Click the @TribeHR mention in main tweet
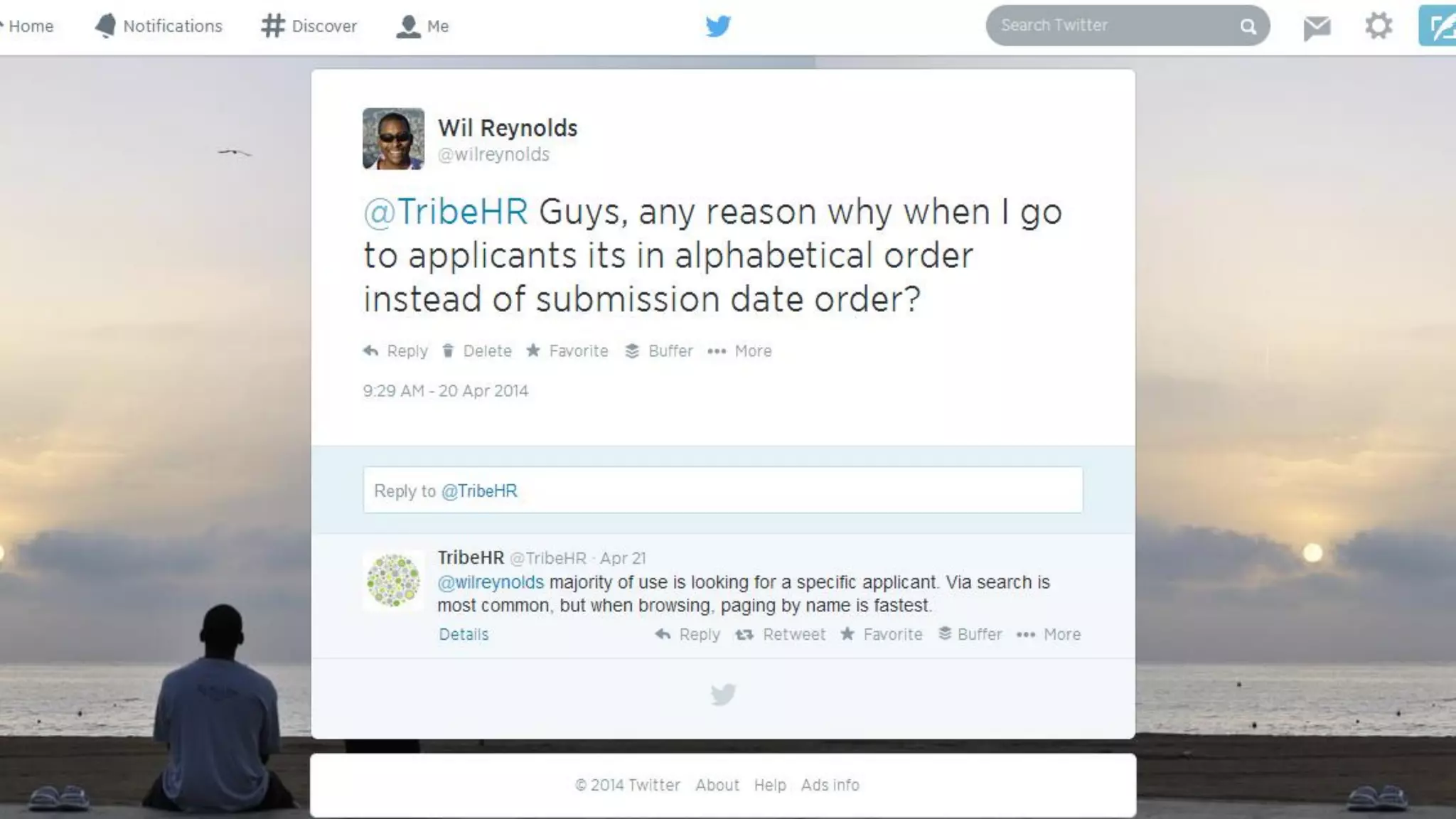Image resolution: width=1456 pixels, height=819 pixels. 446,212
